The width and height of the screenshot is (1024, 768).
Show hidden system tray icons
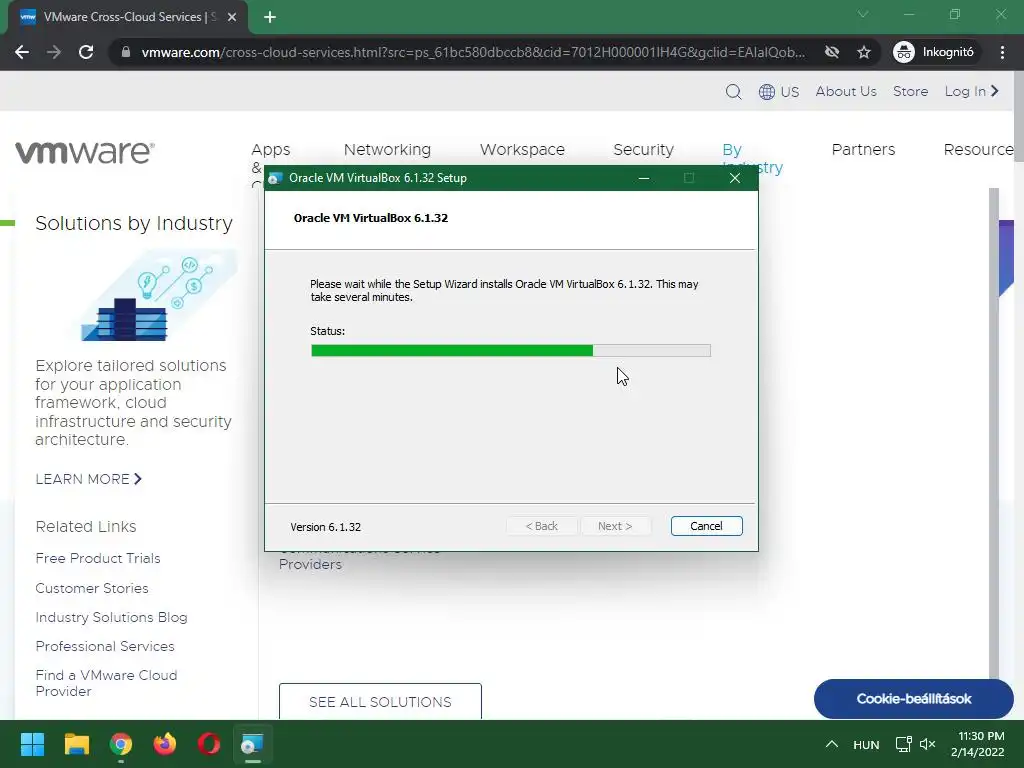pyautogui.click(x=831, y=744)
